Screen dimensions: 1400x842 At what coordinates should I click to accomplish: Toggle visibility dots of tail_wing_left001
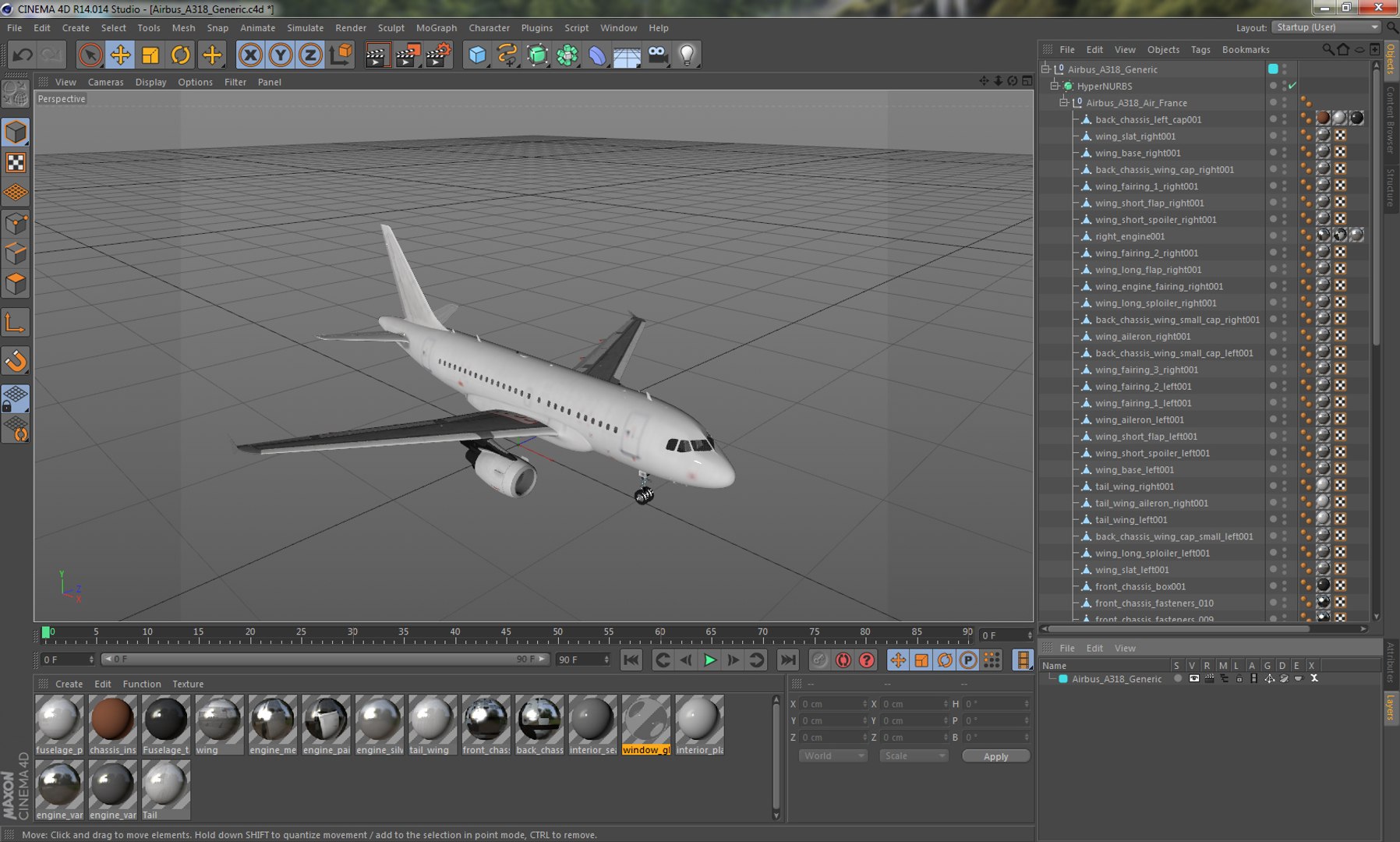[x=1285, y=520]
